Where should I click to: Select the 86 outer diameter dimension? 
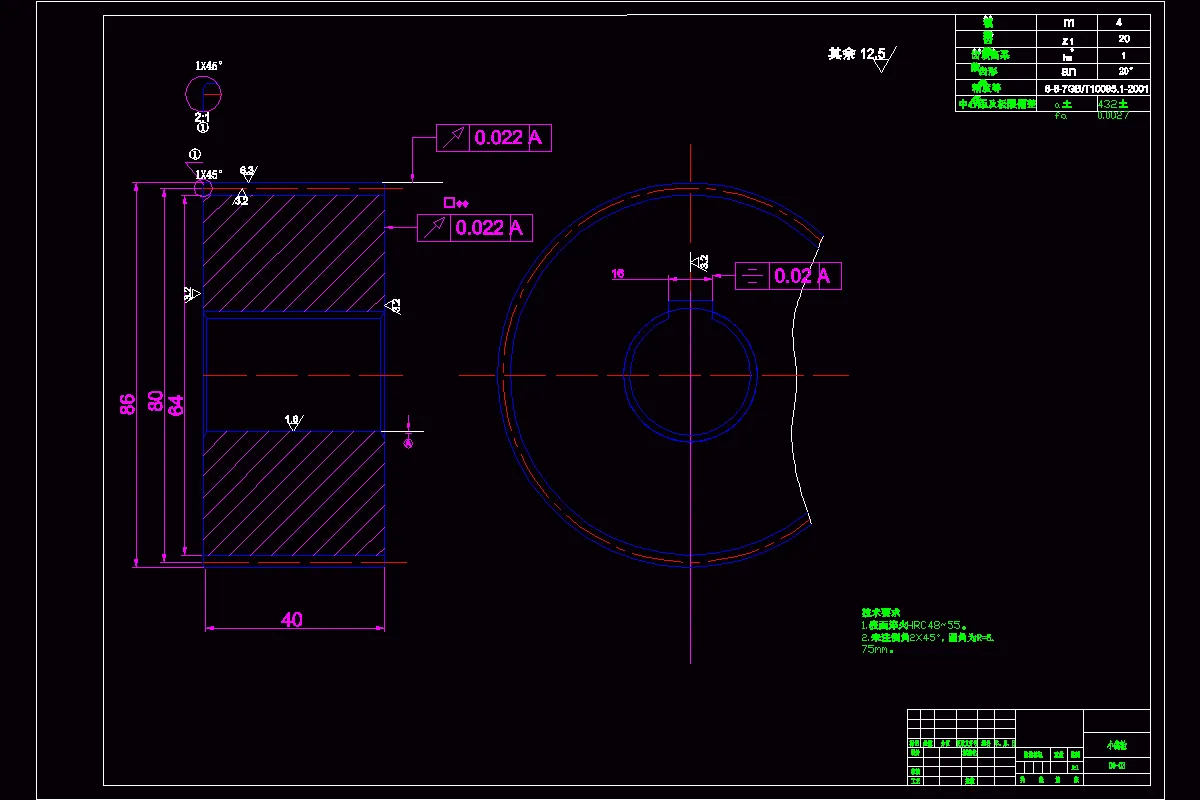point(127,405)
